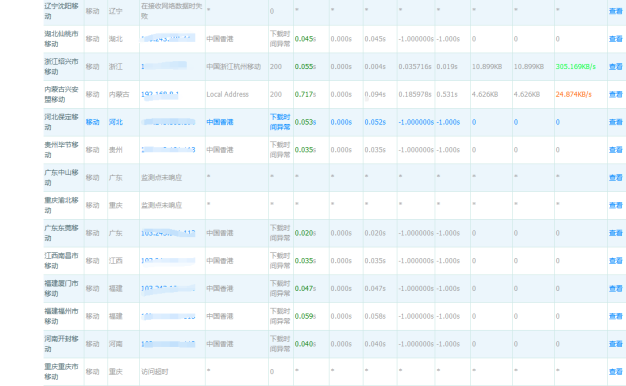Image resolution: width=626 pixels, height=386 pixels.
Task: Click the 0.717s total time value
Action: [x=305, y=95]
